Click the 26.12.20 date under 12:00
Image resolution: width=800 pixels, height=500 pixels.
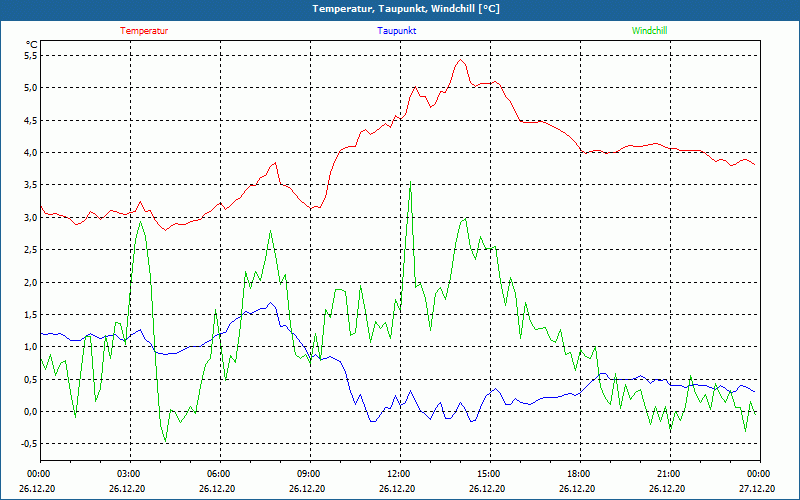pos(396,488)
